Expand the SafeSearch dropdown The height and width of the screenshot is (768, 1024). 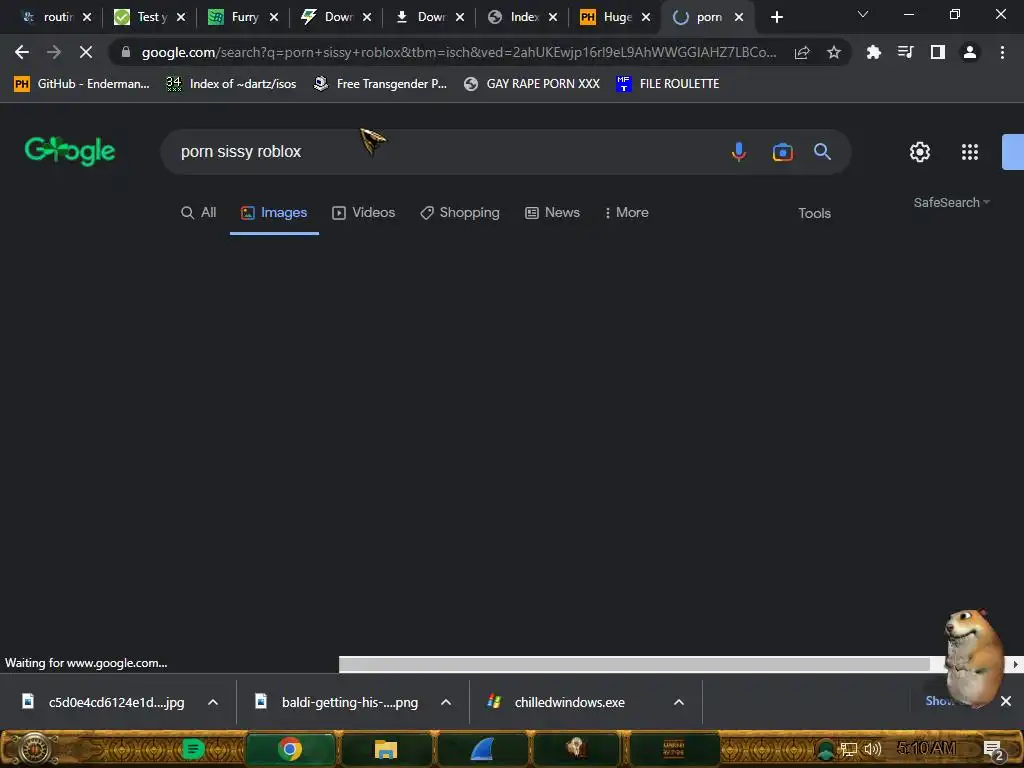(x=952, y=202)
